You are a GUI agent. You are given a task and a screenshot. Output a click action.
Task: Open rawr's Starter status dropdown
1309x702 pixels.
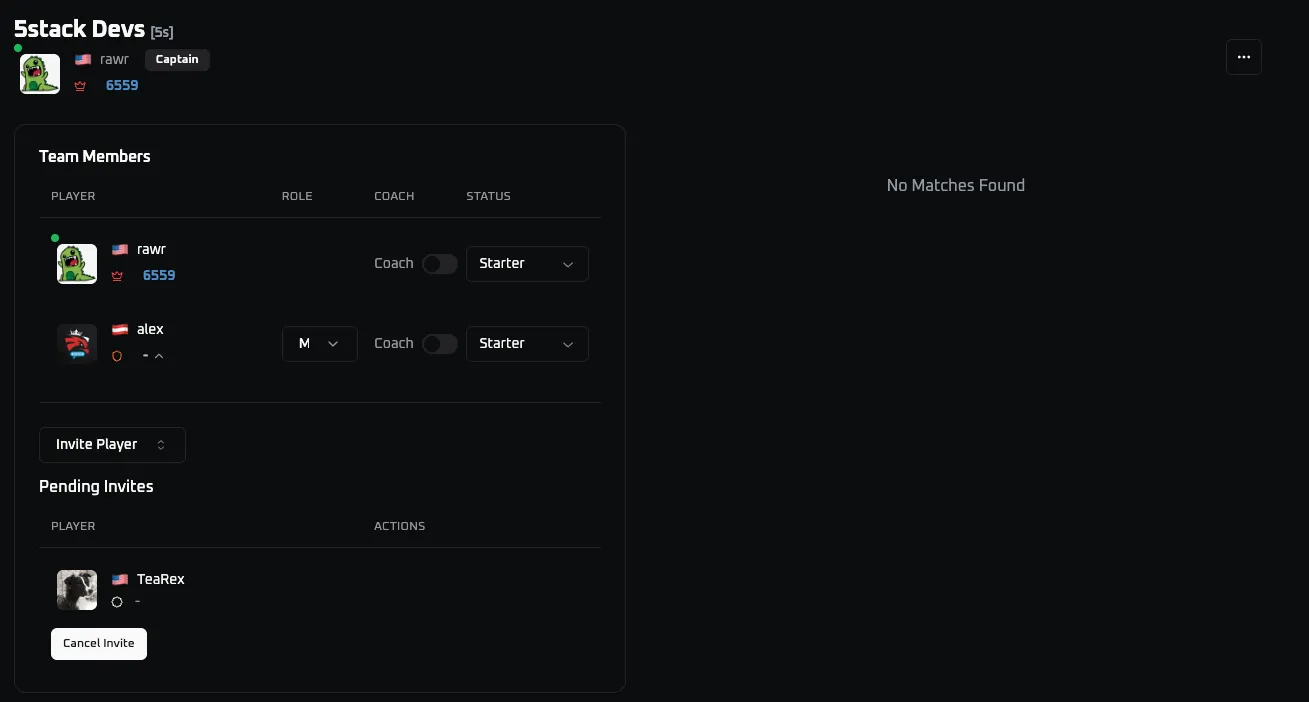tap(527, 264)
